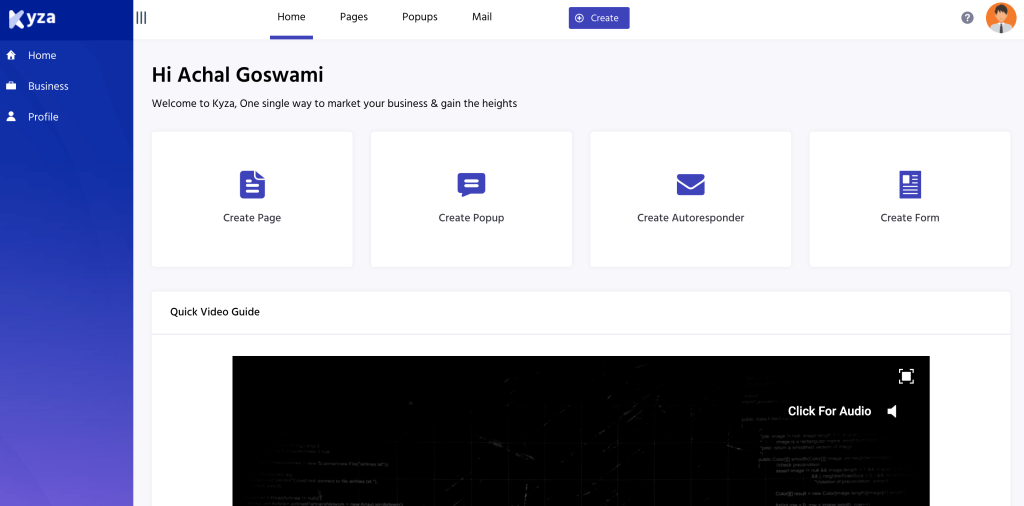Screen dimensions: 1024x506
Task: Click the Create Form icon
Action: coord(910,185)
